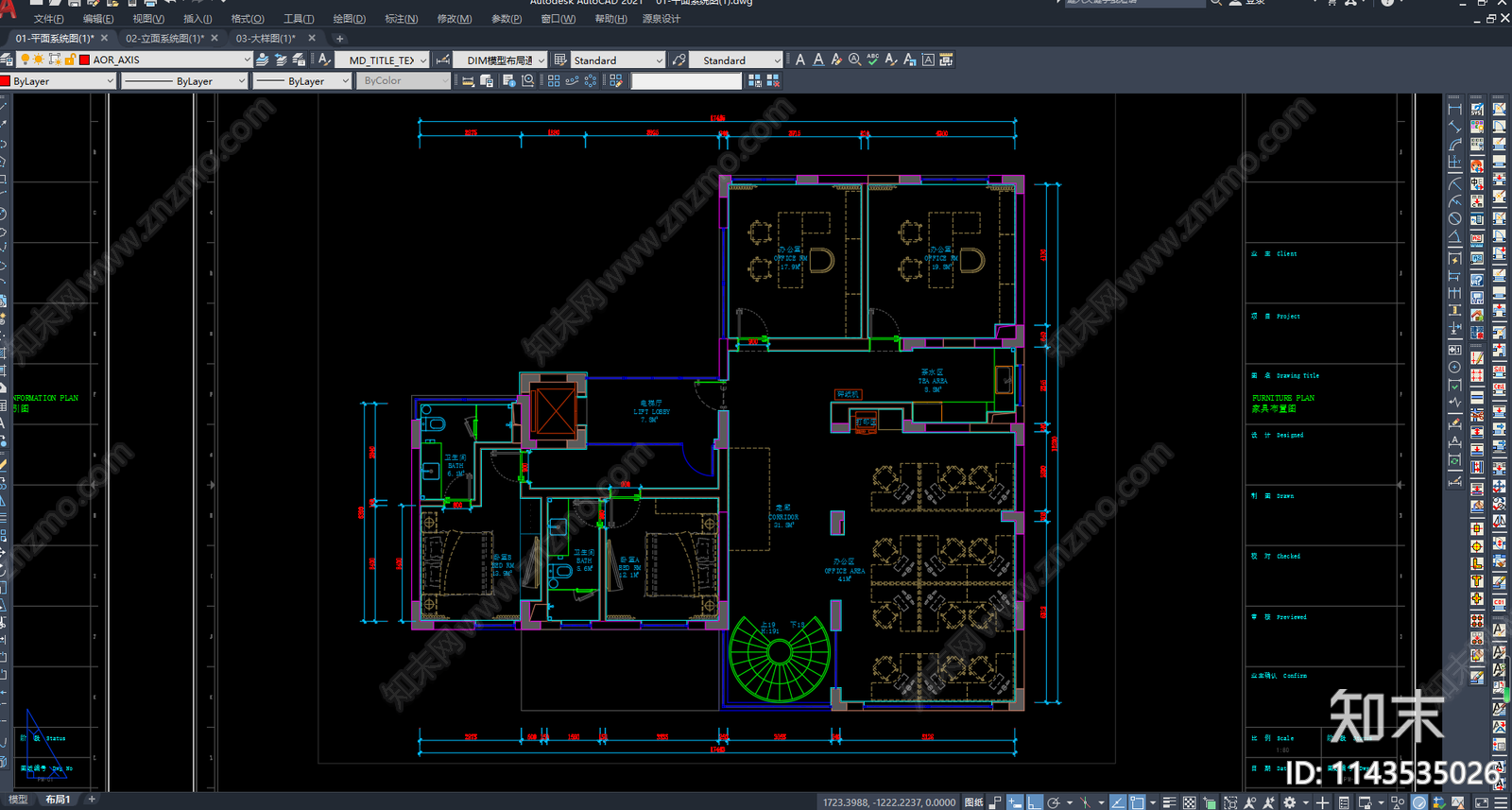Run the ABC spell check icon
1512x810 pixels.
coord(872,60)
